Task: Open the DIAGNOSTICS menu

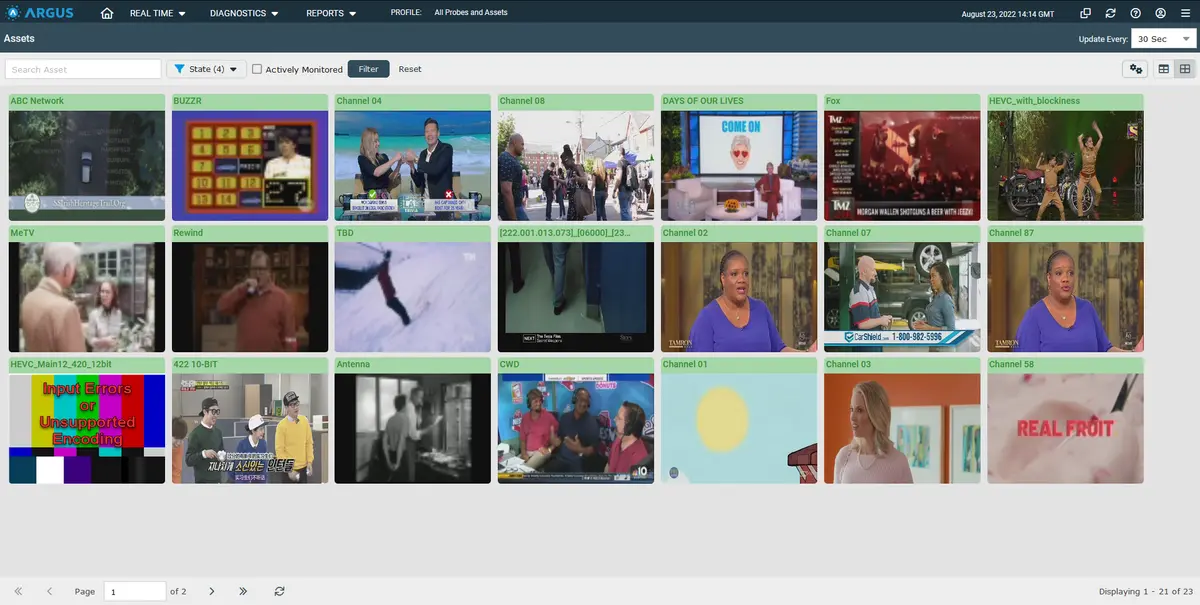Action: [x=244, y=14]
